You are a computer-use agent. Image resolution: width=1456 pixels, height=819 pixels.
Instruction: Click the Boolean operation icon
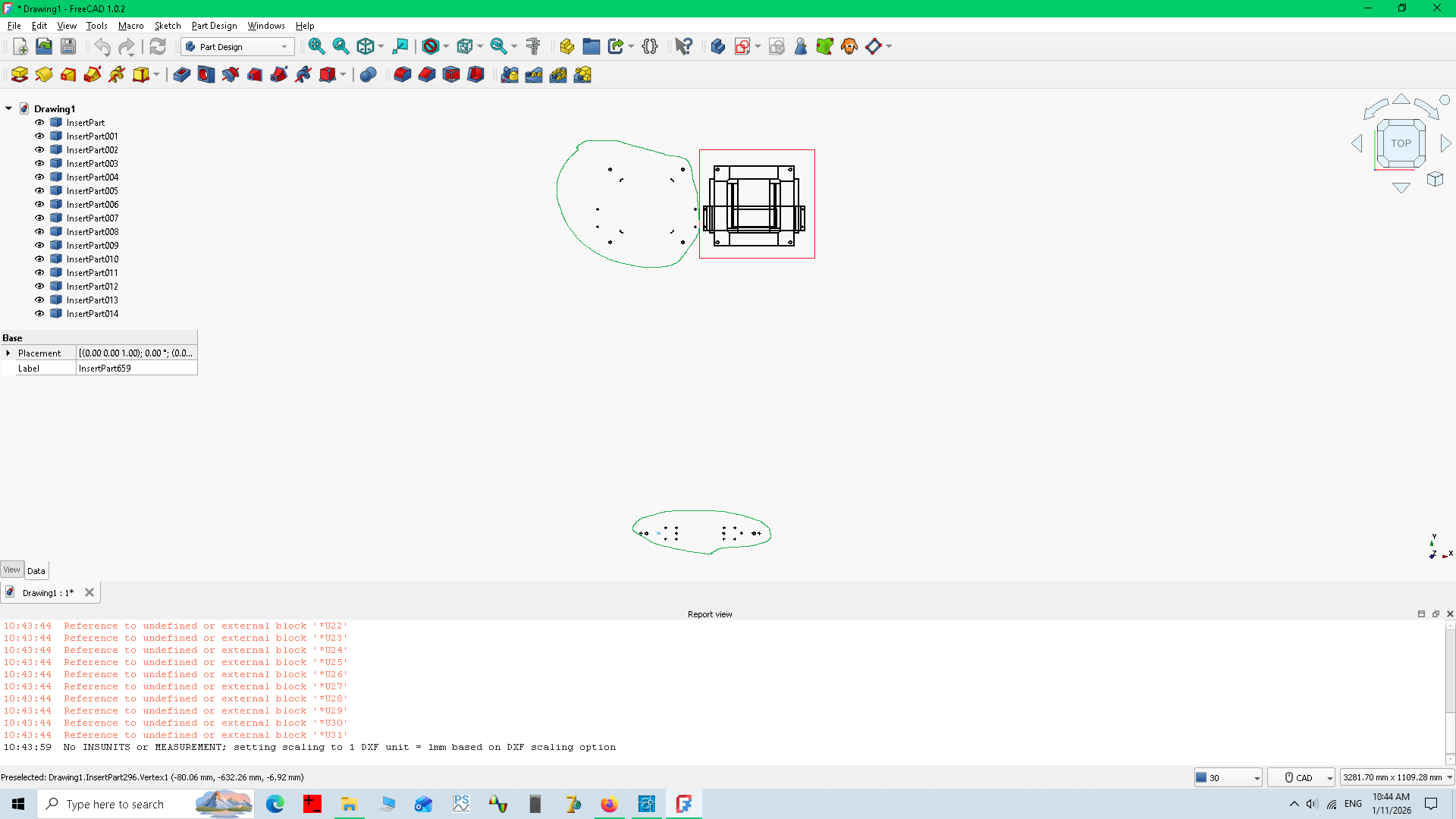point(368,74)
